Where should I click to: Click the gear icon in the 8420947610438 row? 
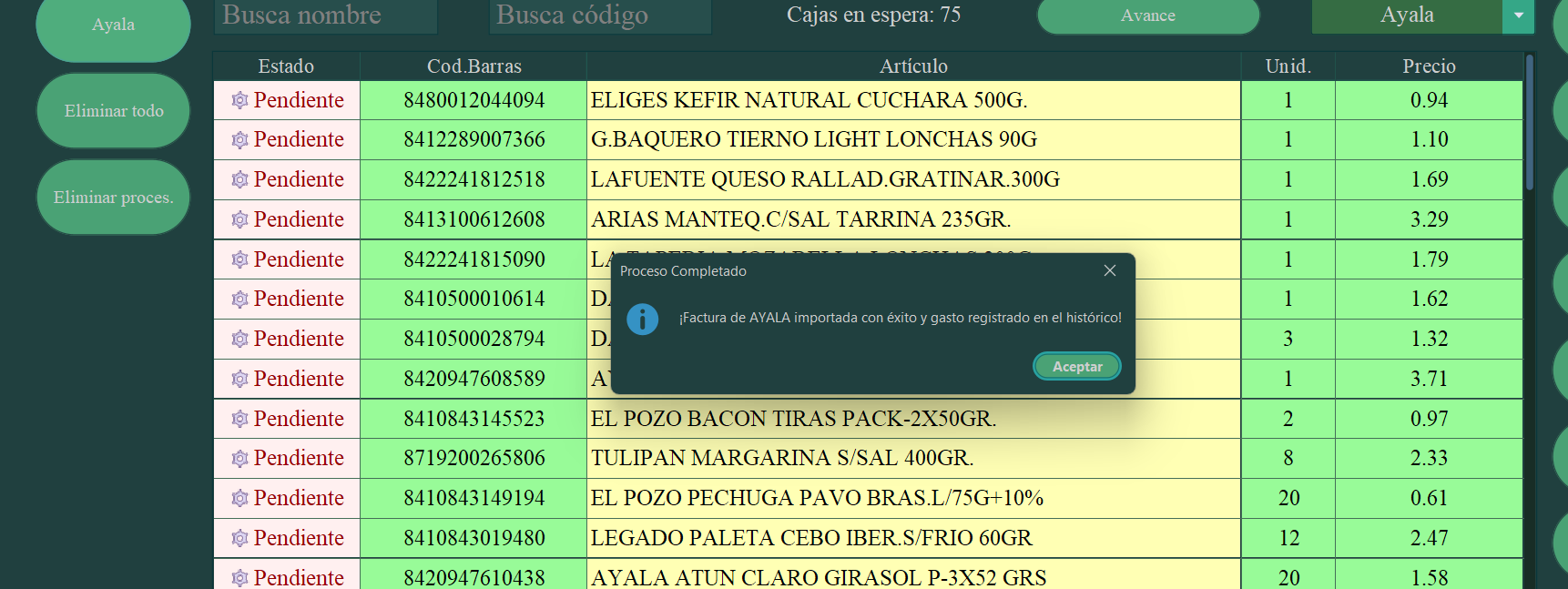click(239, 578)
